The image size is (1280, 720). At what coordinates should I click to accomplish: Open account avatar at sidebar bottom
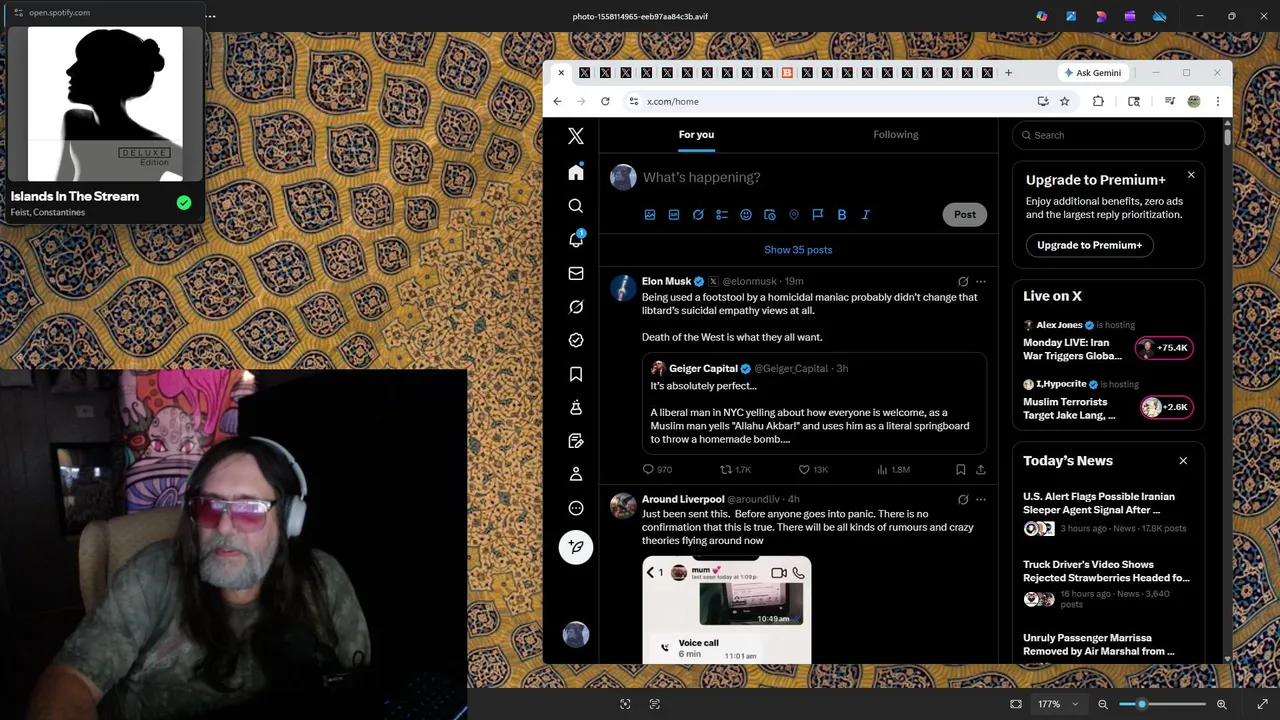point(576,635)
